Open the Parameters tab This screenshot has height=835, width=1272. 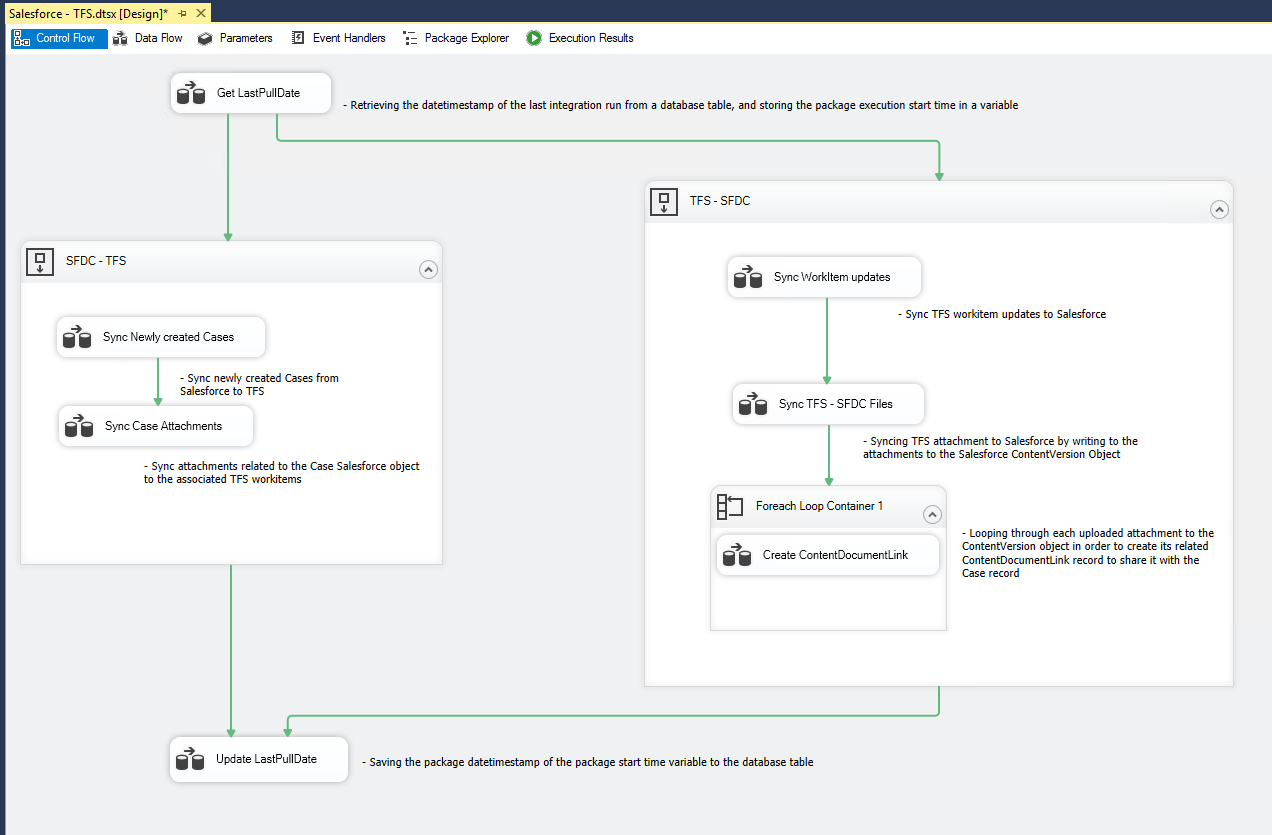pos(235,38)
